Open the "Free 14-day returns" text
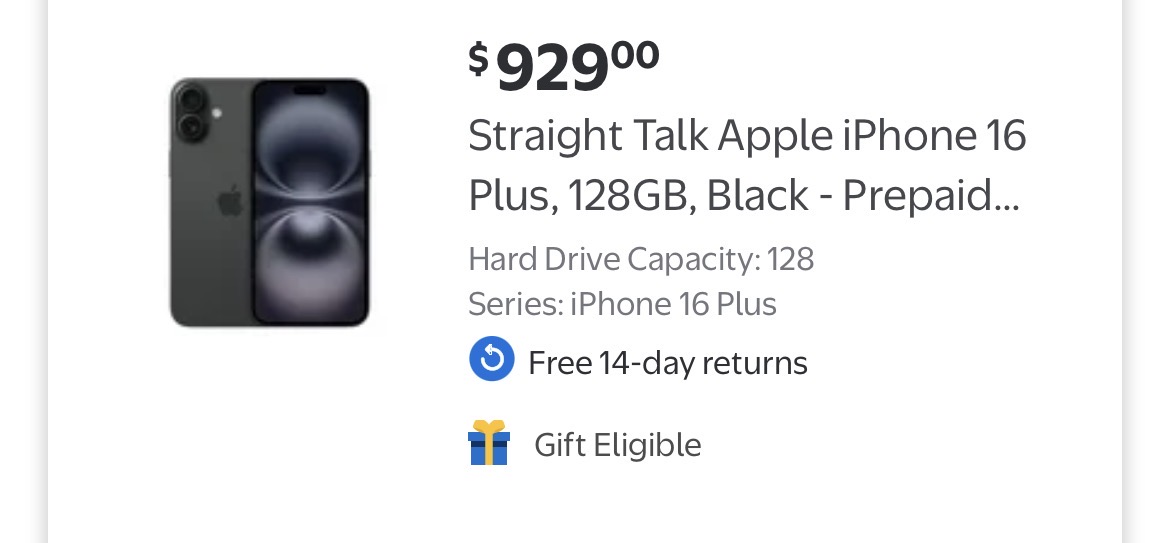The height and width of the screenshot is (543, 1170). coord(667,362)
